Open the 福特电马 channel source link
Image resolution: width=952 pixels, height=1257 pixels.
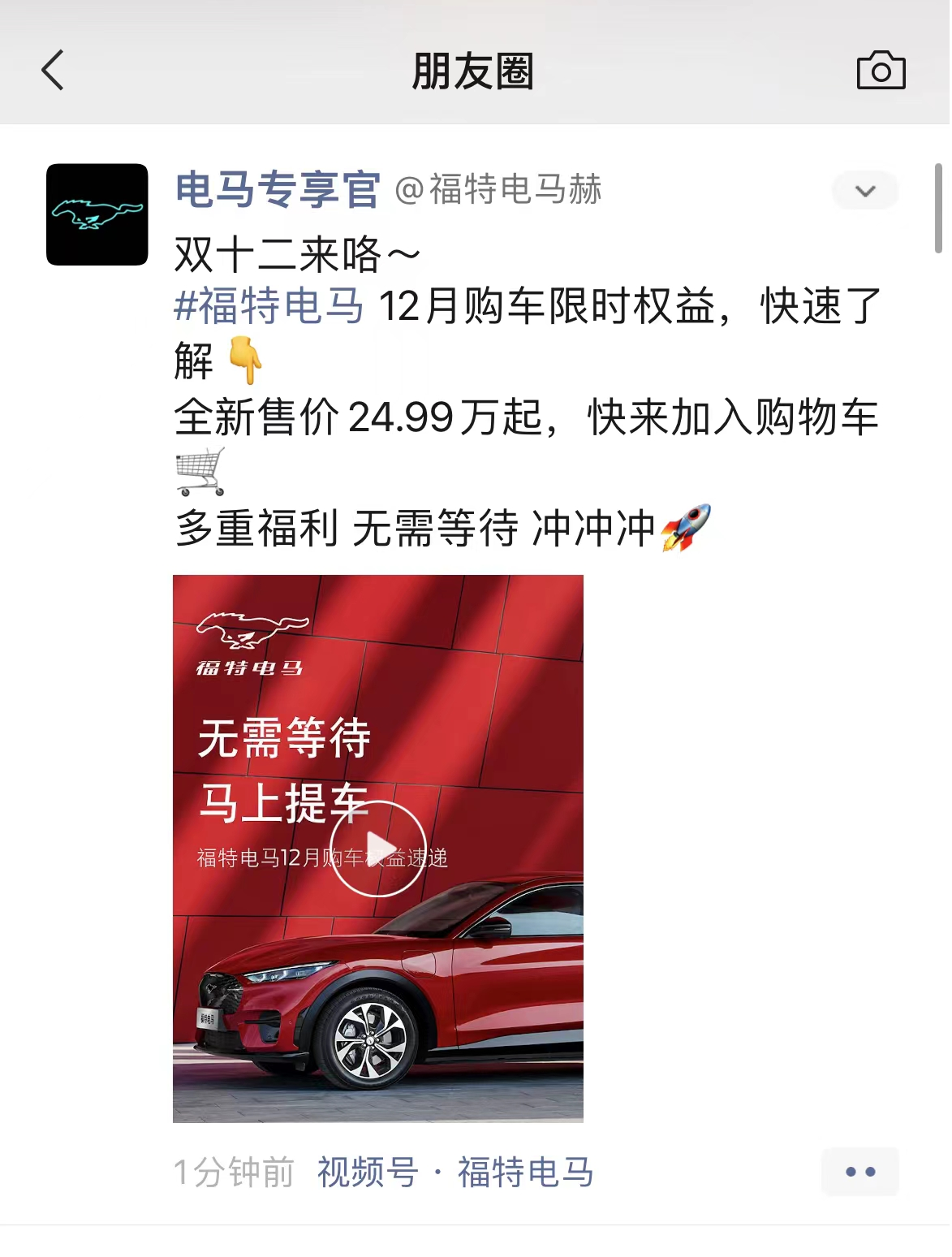click(x=526, y=1173)
